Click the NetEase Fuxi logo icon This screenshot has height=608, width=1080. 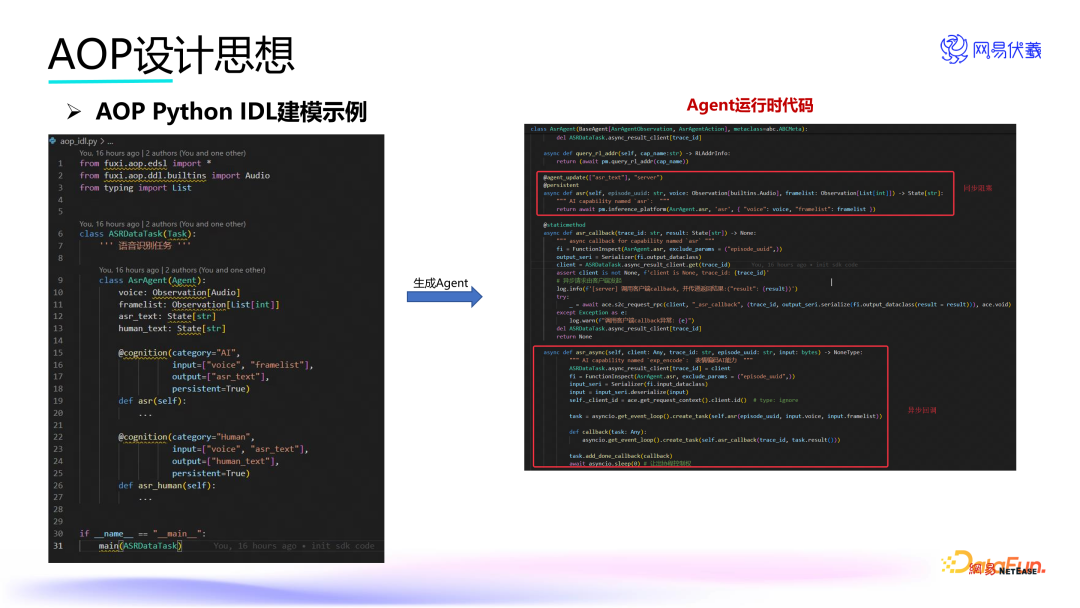pyautogui.click(x=954, y=50)
